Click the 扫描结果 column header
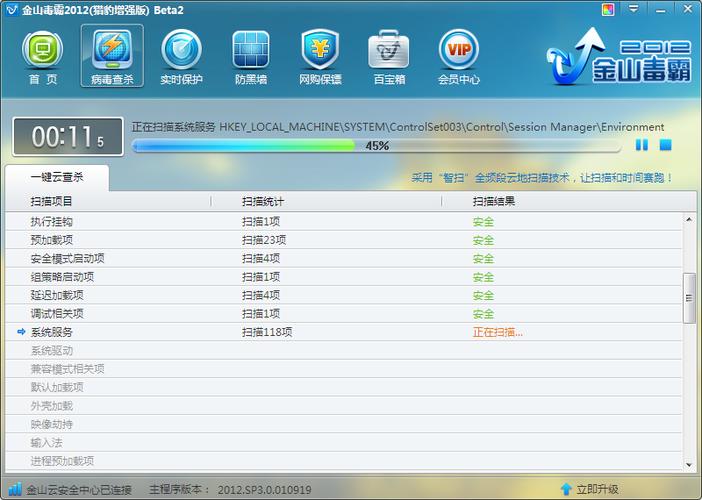The width and height of the screenshot is (702, 500). coord(494,201)
